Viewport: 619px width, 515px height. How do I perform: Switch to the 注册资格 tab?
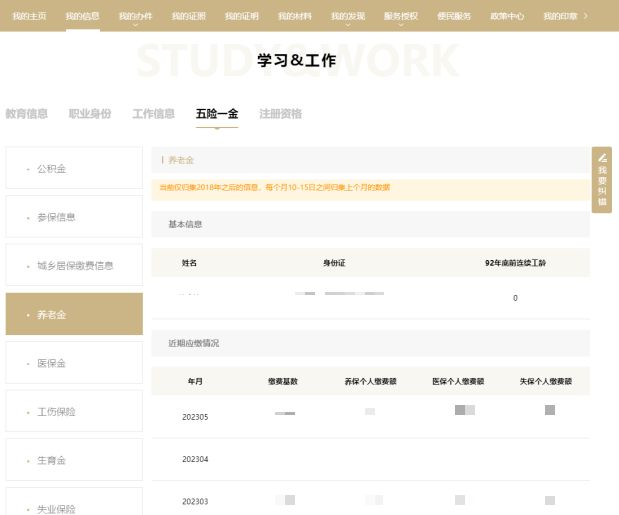281,114
